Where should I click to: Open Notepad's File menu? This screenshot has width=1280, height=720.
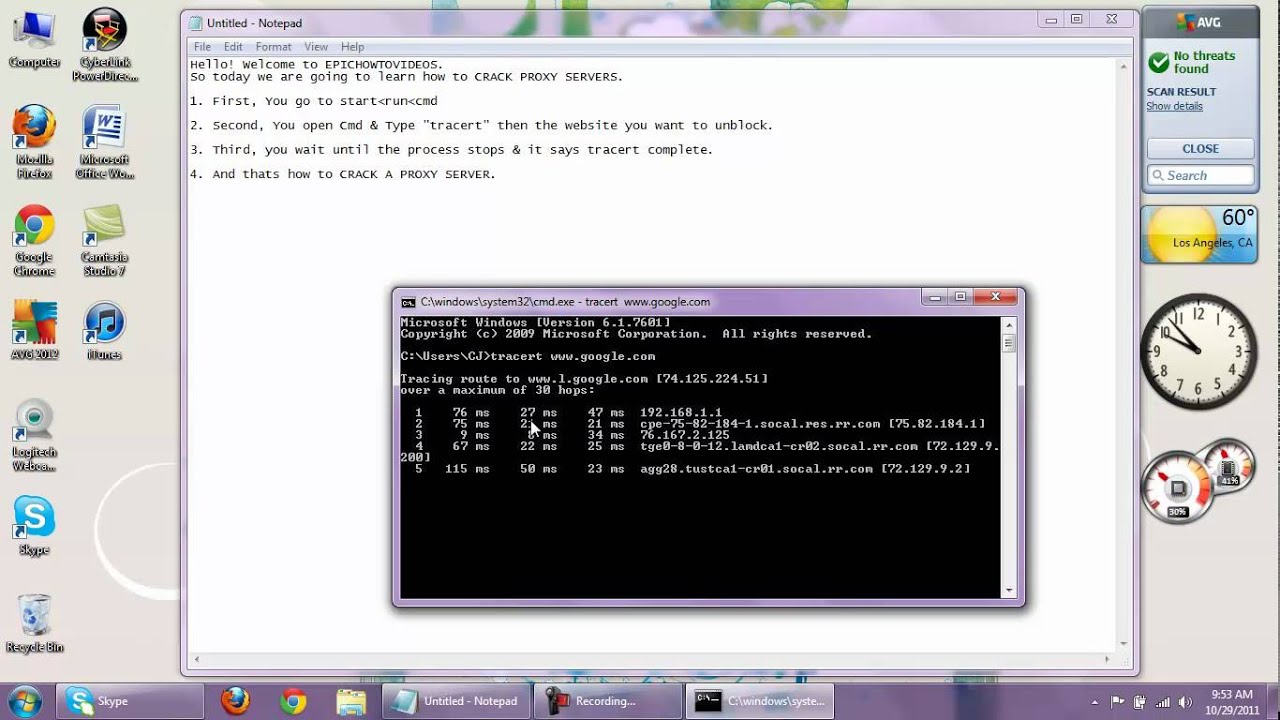tap(202, 47)
